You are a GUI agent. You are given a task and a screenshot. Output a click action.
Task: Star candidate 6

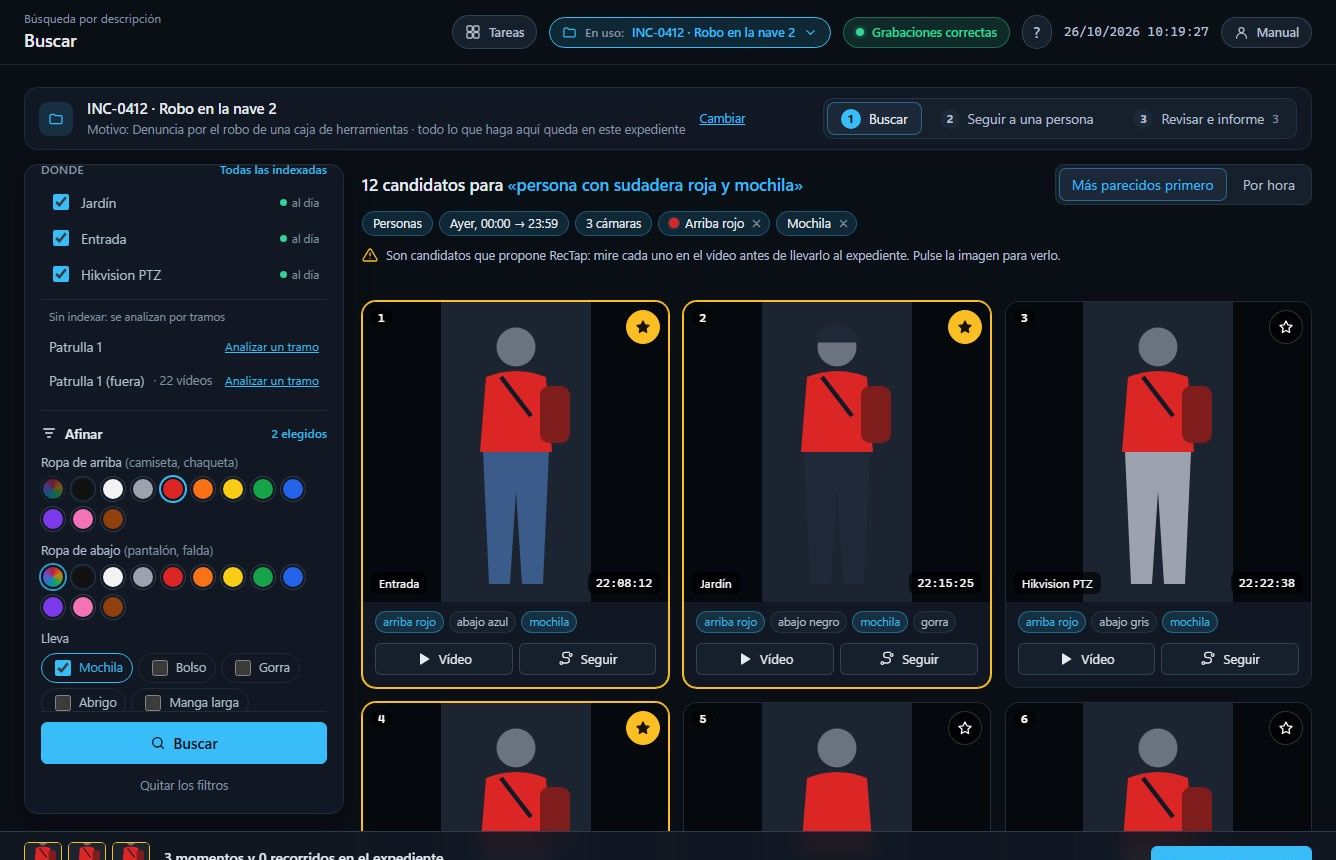point(1286,728)
